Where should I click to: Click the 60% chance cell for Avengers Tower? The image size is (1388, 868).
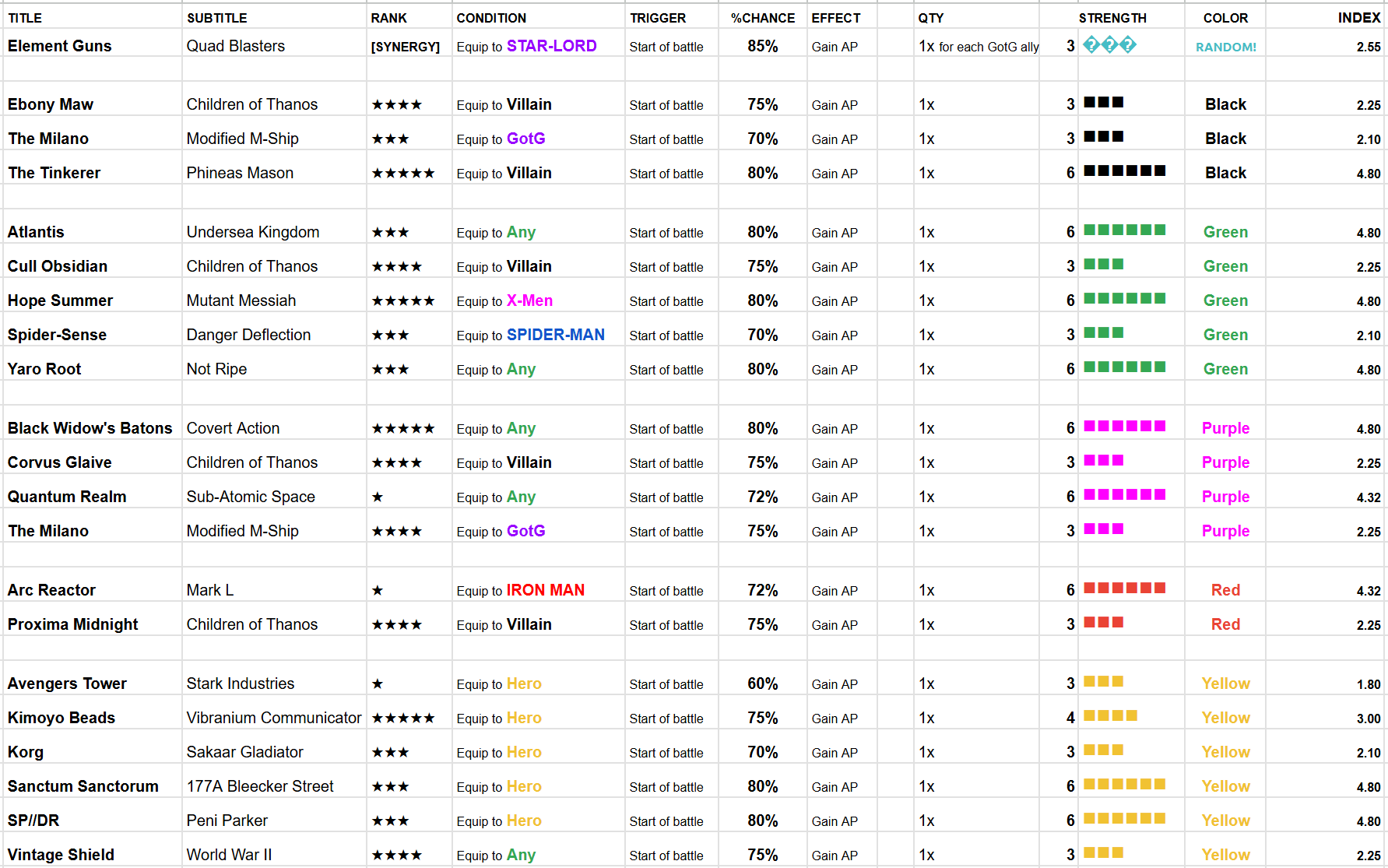coord(763,684)
